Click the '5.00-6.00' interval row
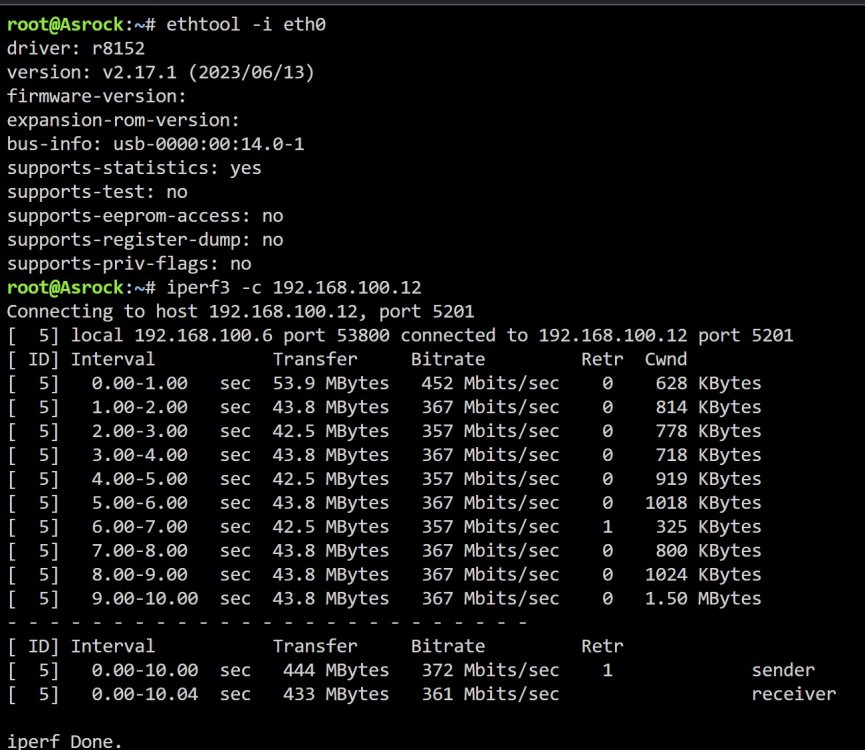 coord(385,503)
